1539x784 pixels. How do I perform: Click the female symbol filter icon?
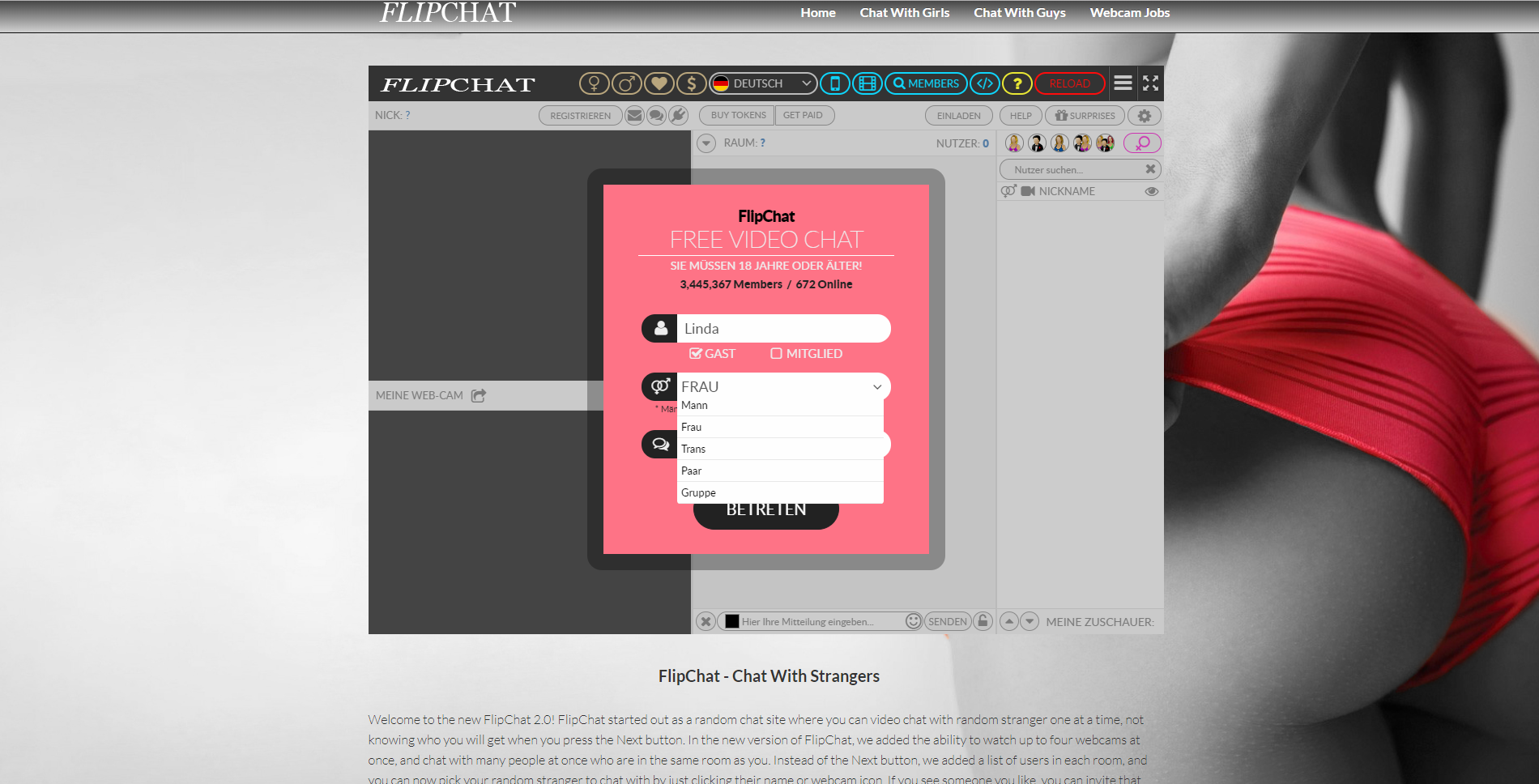594,83
